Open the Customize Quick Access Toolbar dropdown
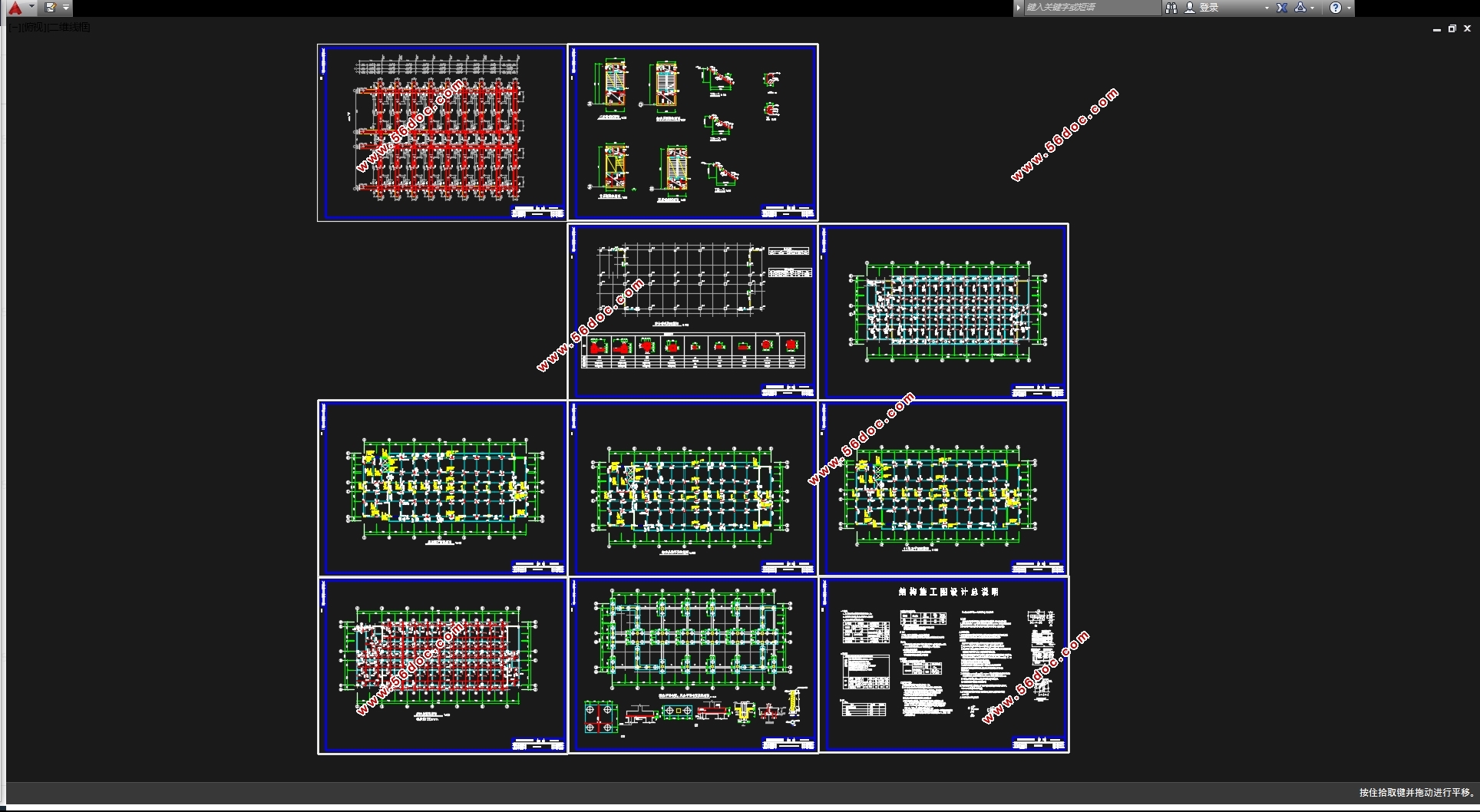 [66, 8]
